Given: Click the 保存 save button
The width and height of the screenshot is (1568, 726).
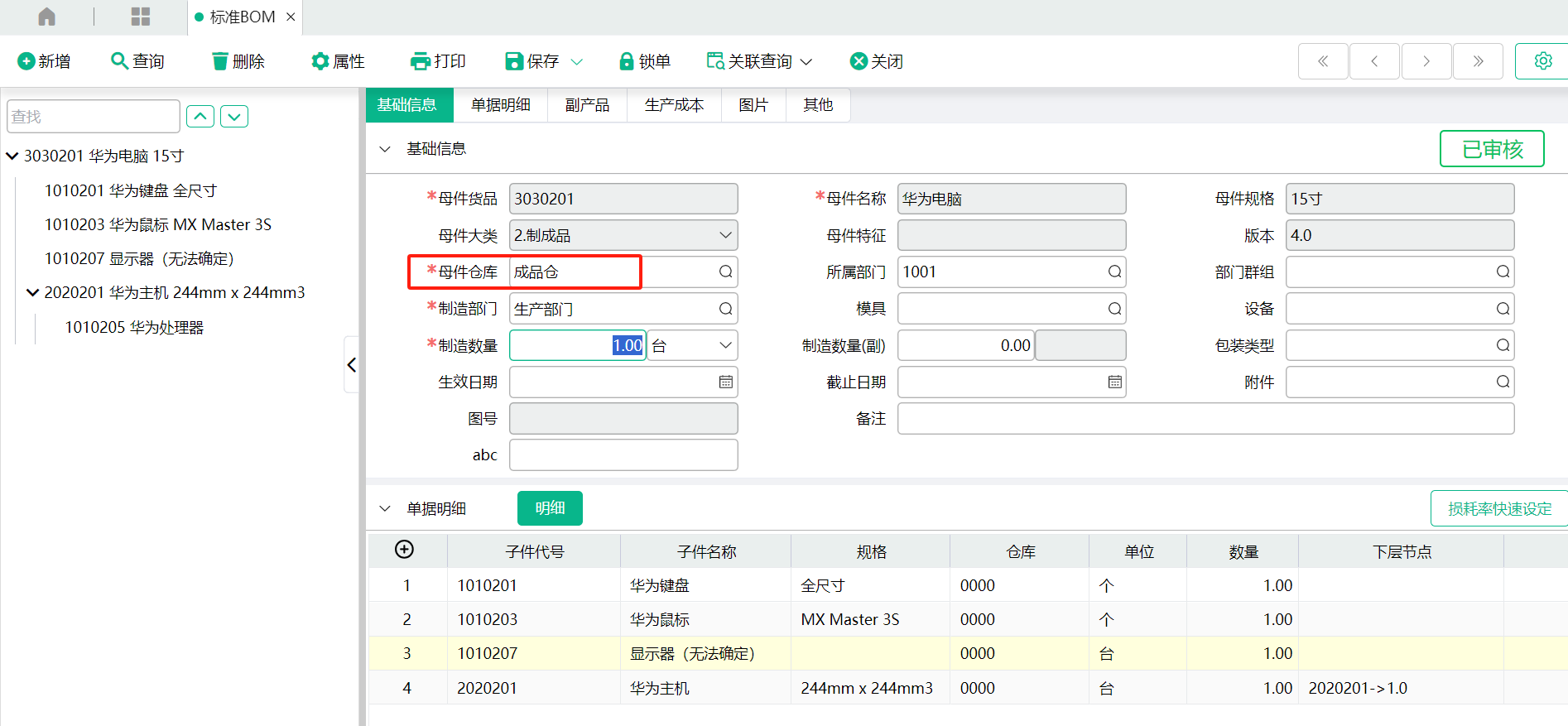Looking at the screenshot, I should click(532, 61).
